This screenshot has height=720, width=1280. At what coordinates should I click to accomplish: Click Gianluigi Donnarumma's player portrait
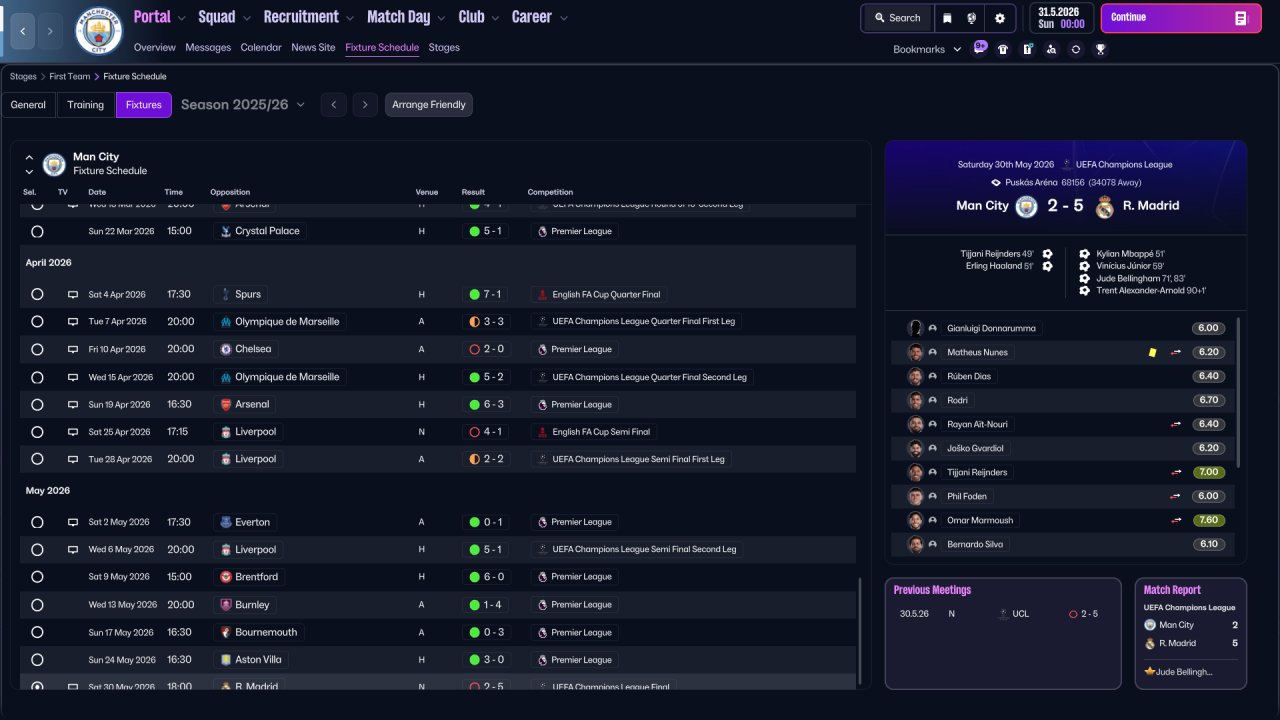coord(915,328)
